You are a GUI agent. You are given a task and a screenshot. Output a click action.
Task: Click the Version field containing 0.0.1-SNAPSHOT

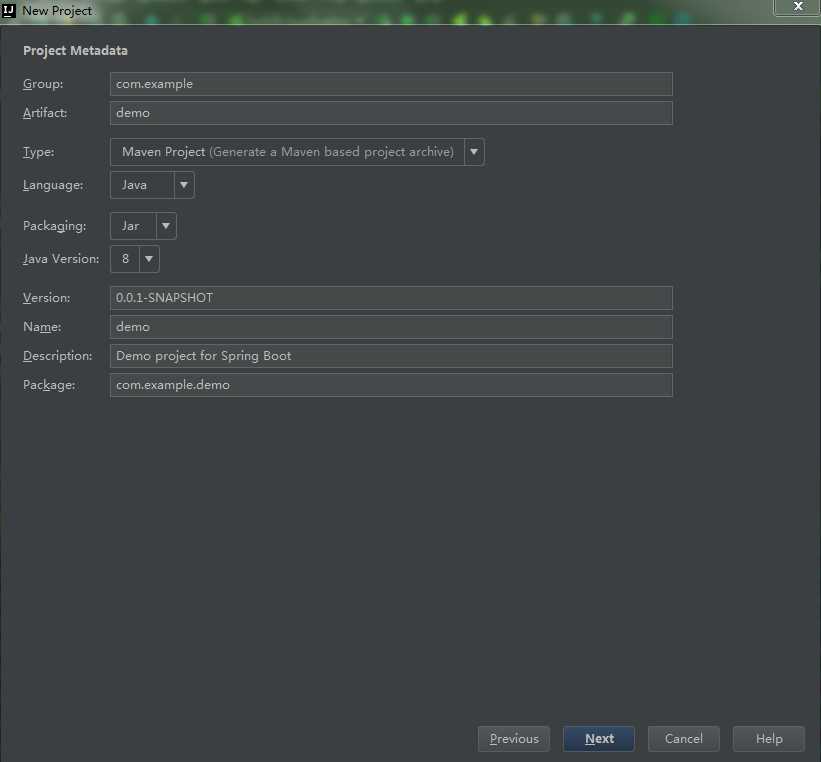point(391,297)
